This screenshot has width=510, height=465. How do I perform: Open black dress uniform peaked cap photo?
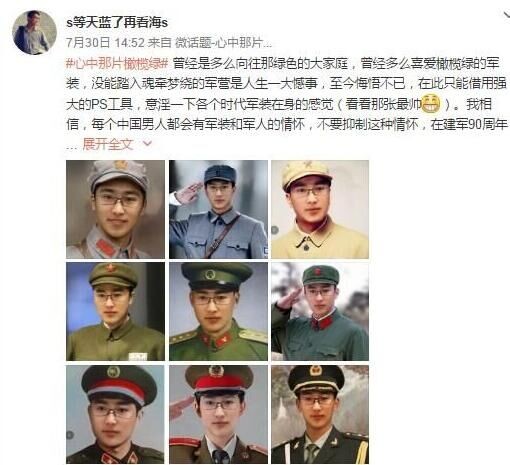tap(320, 414)
